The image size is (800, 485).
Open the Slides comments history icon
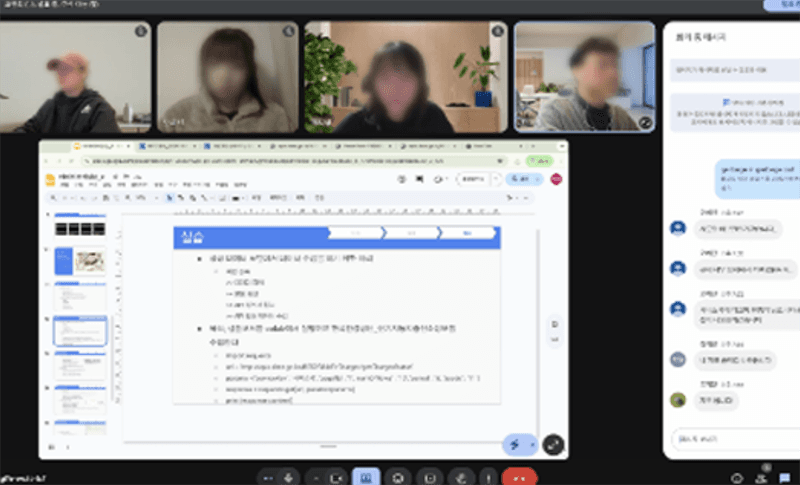point(419,179)
